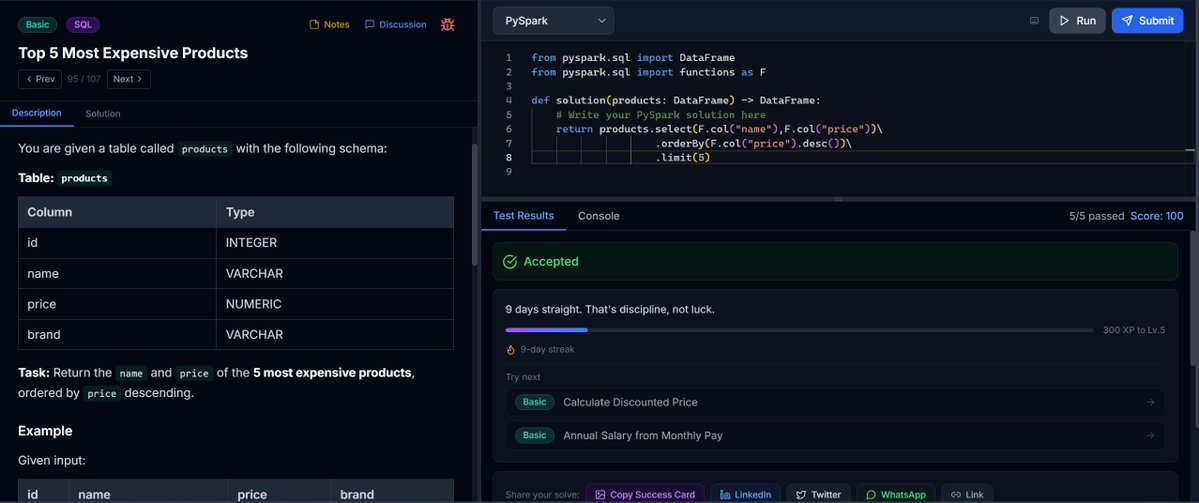
Task: Click the XP progress bar
Action: pos(799,330)
